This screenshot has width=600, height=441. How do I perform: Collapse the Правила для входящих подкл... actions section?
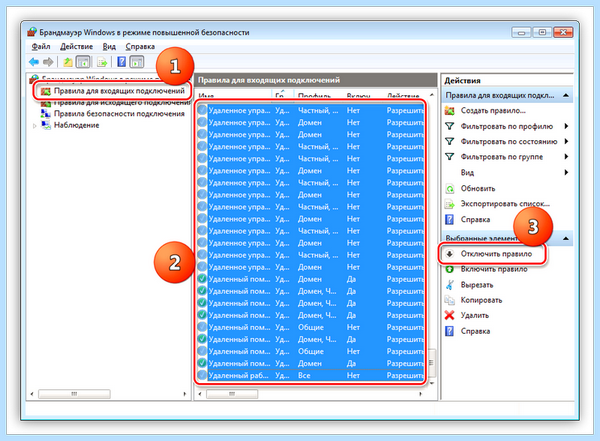pos(566,95)
